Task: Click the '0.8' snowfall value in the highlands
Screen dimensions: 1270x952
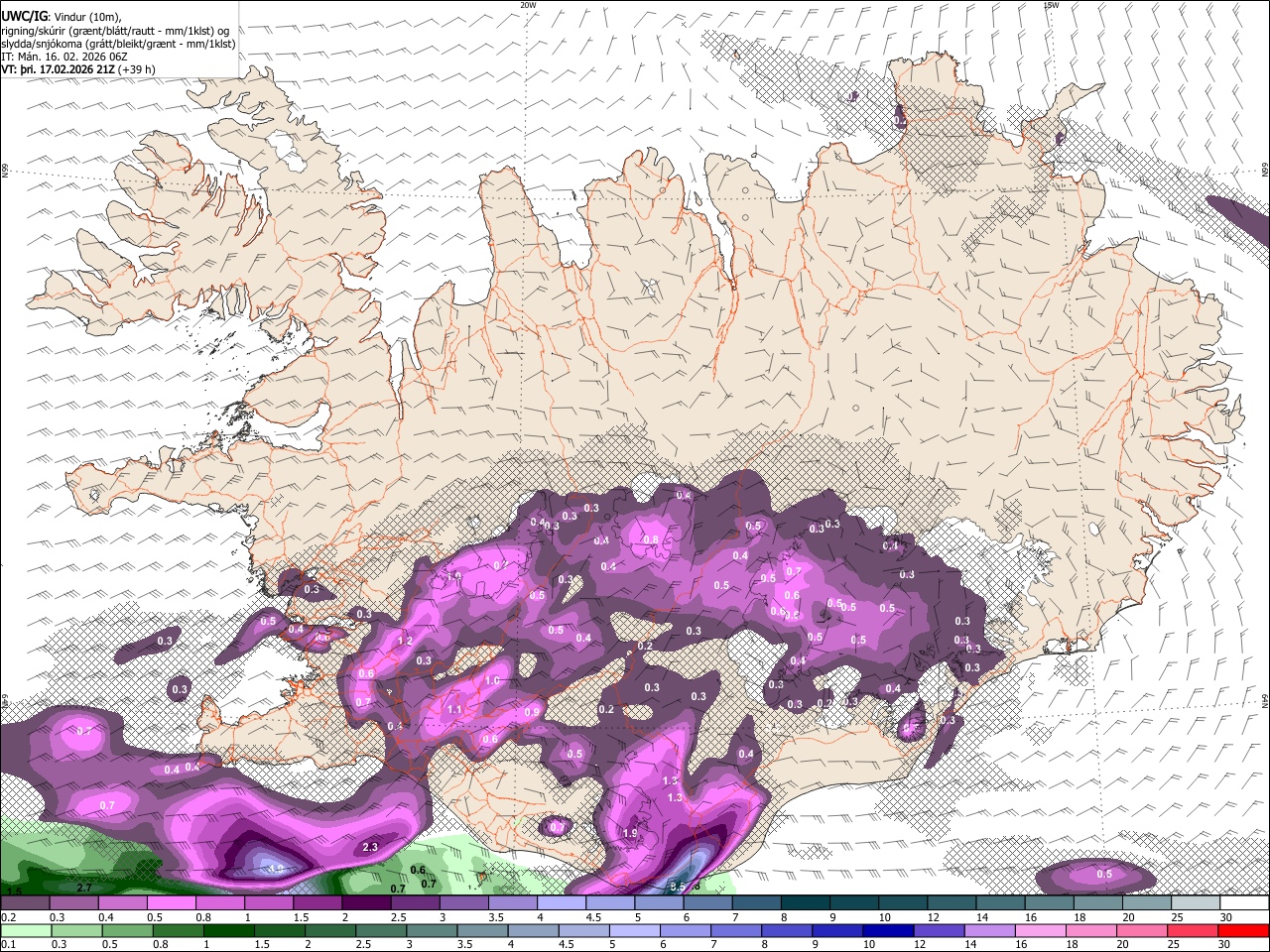Action: point(651,540)
